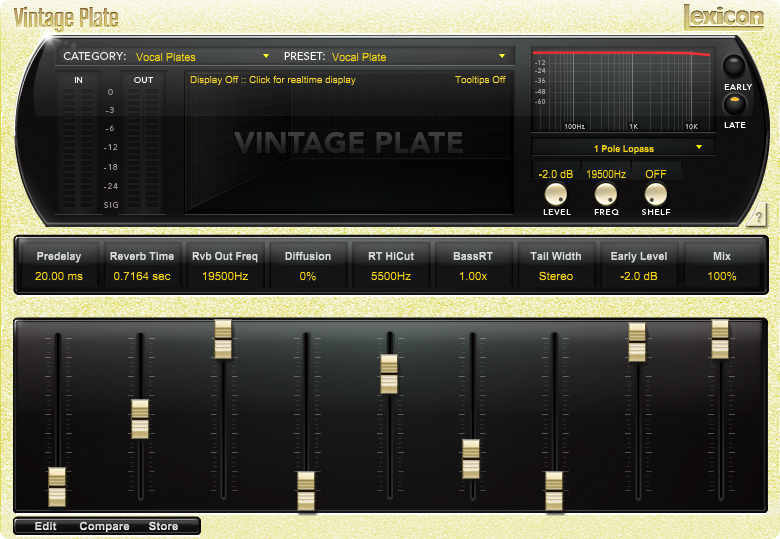Open the CATEGORY dropdown arrow

(266, 56)
